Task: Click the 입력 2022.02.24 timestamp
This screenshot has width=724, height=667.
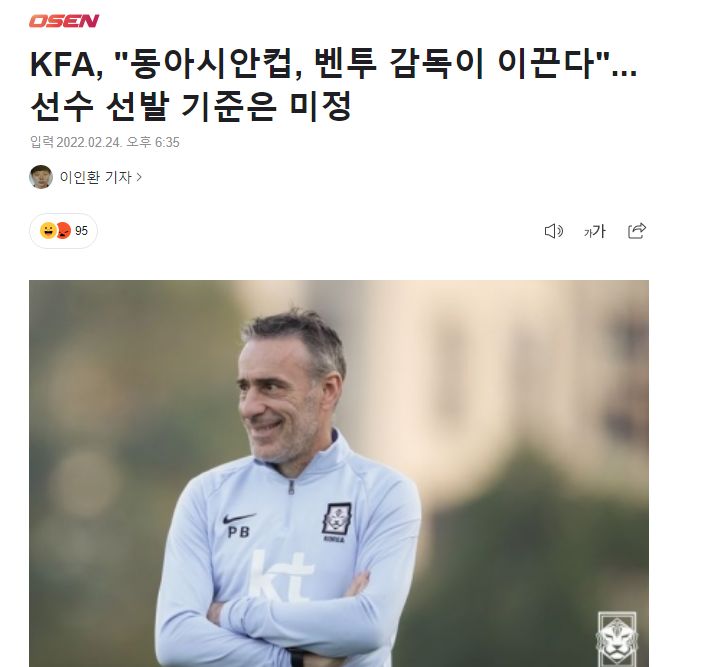Action: coord(105,142)
